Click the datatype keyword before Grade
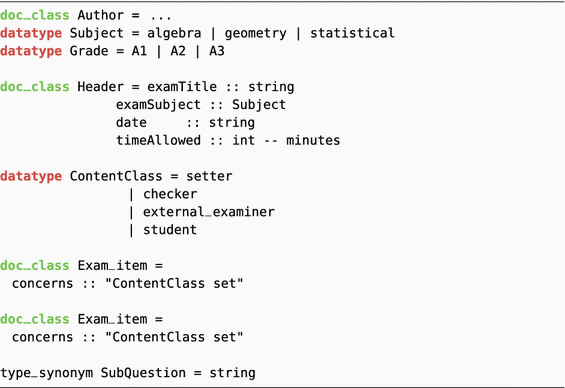 (31, 51)
